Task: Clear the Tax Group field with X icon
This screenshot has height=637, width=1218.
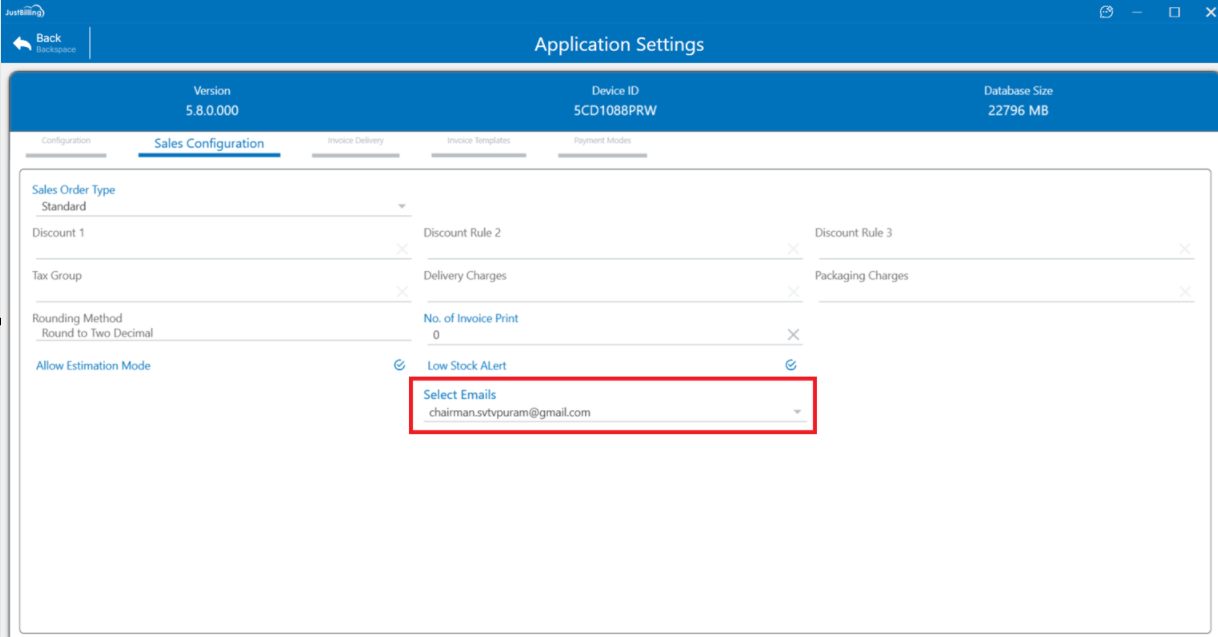Action: click(x=402, y=292)
